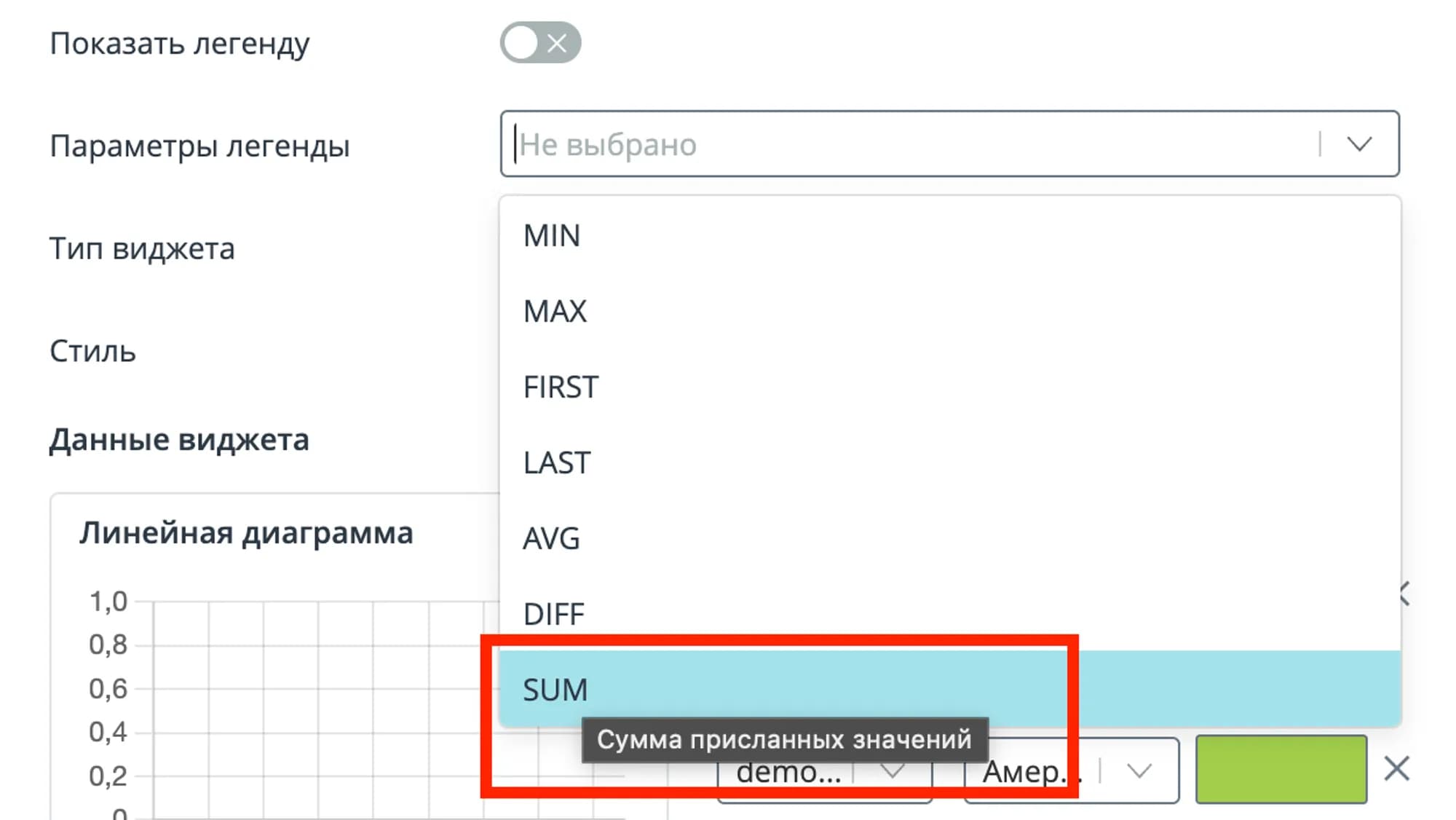Click the Стиль label
1456x820 pixels.
pyautogui.click(x=92, y=352)
